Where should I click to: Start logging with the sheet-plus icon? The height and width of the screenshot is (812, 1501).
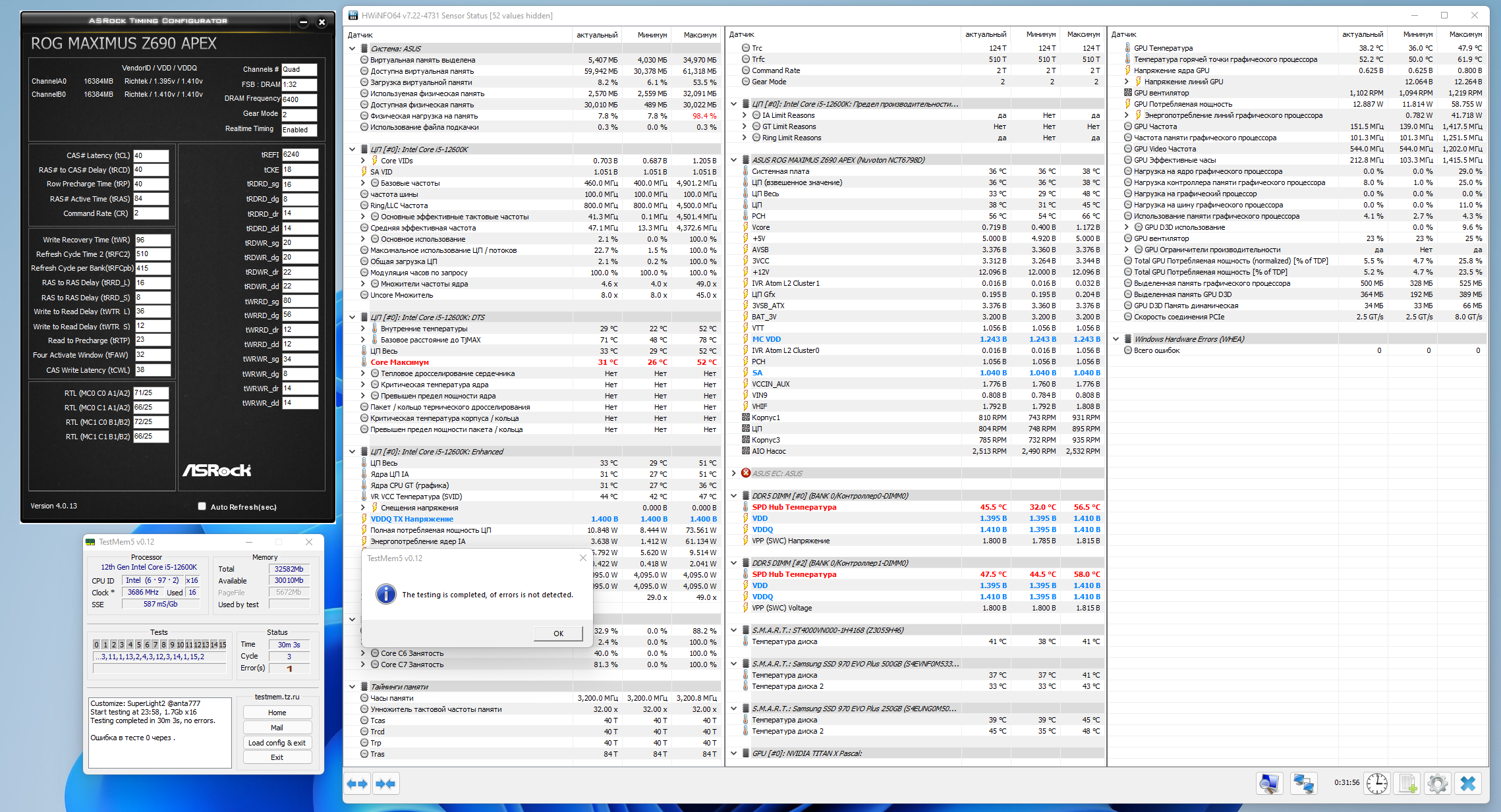pos(1407,784)
